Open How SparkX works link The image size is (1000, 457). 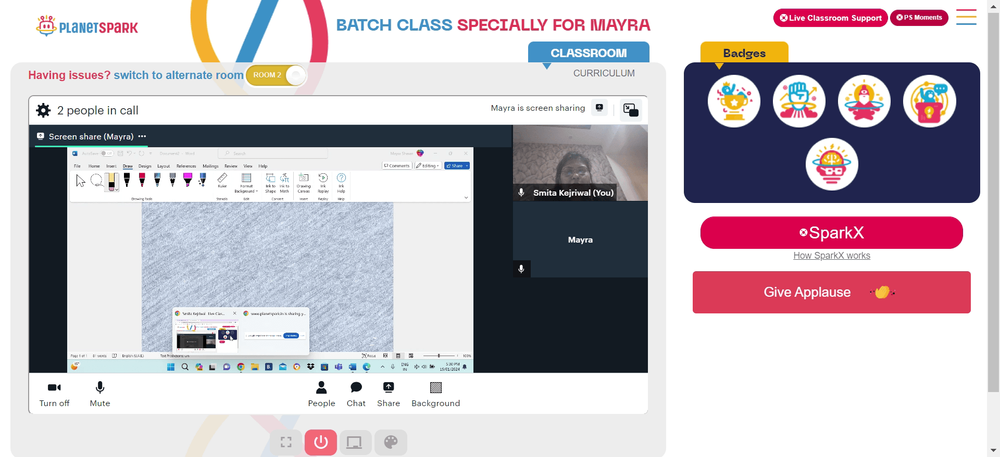click(832, 256)
